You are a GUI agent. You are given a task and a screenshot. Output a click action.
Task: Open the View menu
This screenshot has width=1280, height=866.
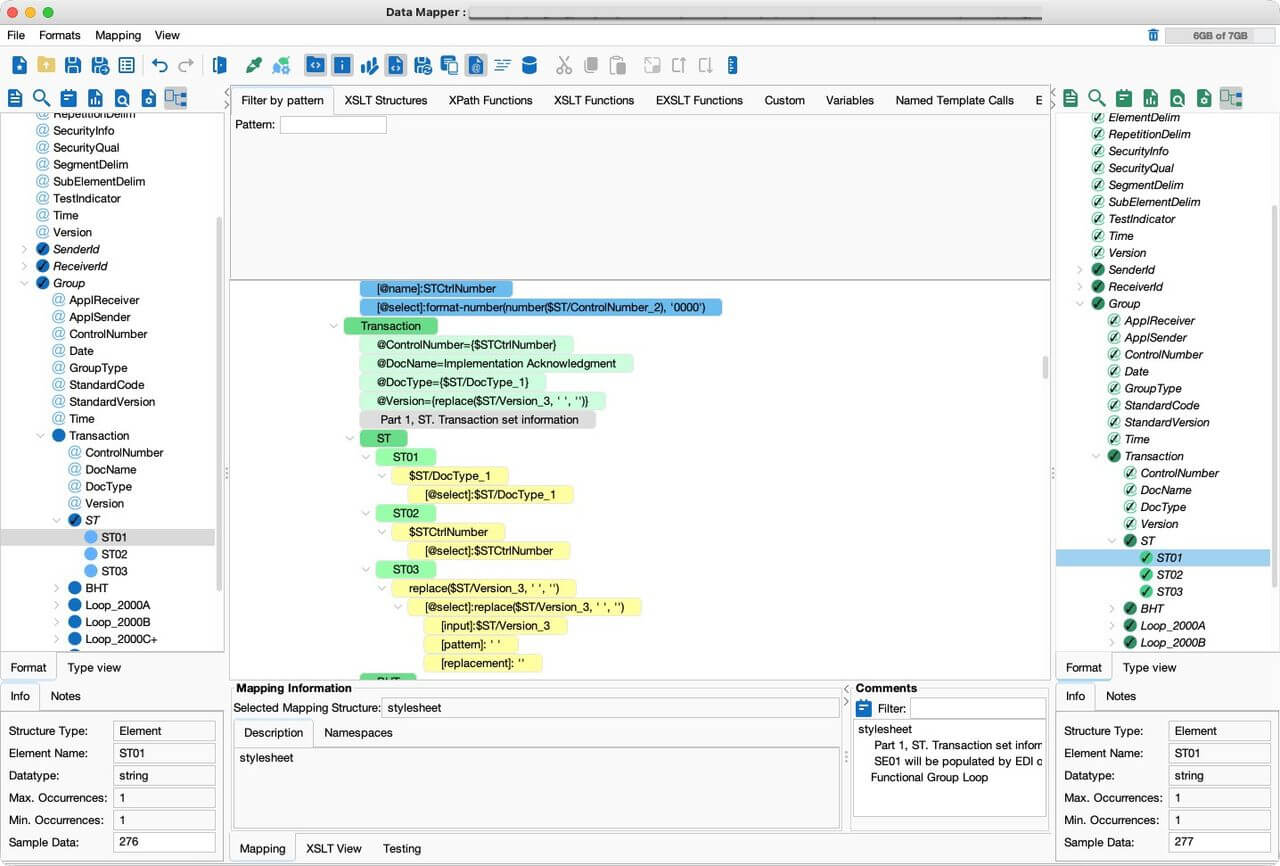tap(167, 35)
